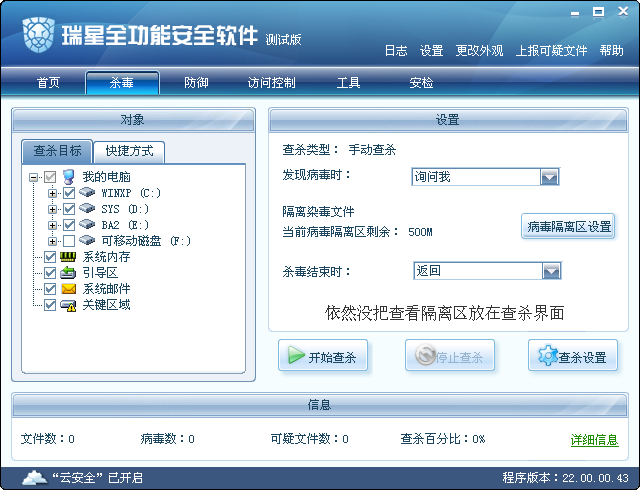Viewport: 640px width, 490px height.
Task: Switch to the 快捷方式 sub-tab
Action: pyautogui.click(x=129, y=151)
